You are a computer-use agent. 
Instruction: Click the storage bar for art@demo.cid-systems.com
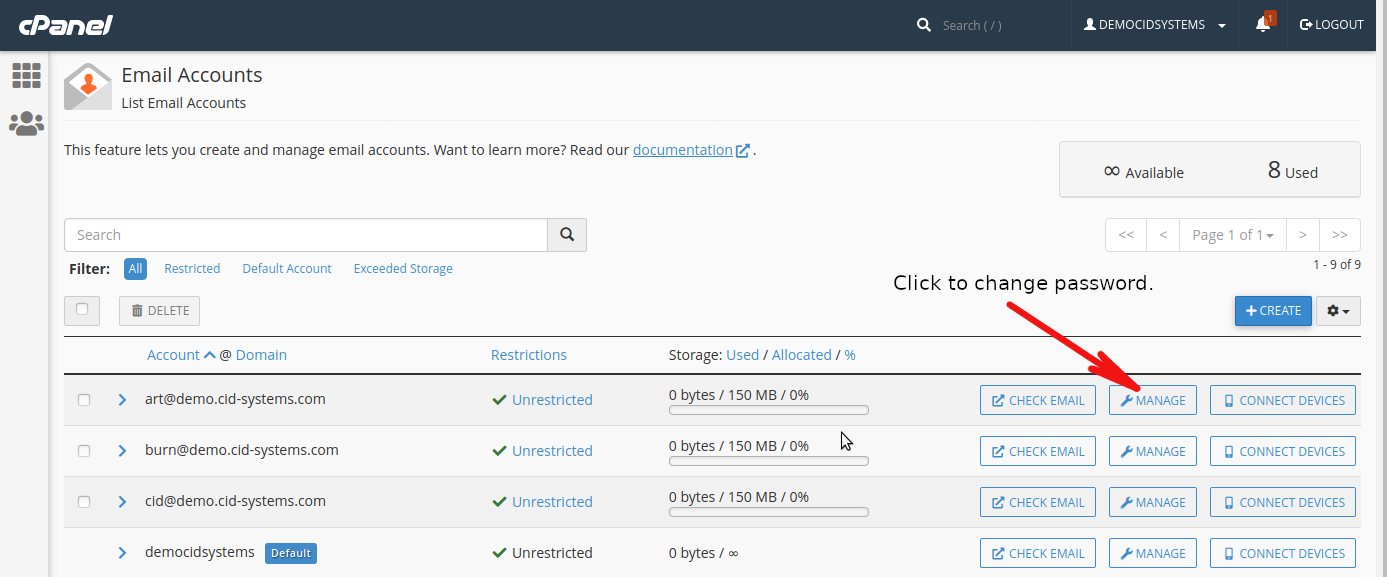pos(769,410)
